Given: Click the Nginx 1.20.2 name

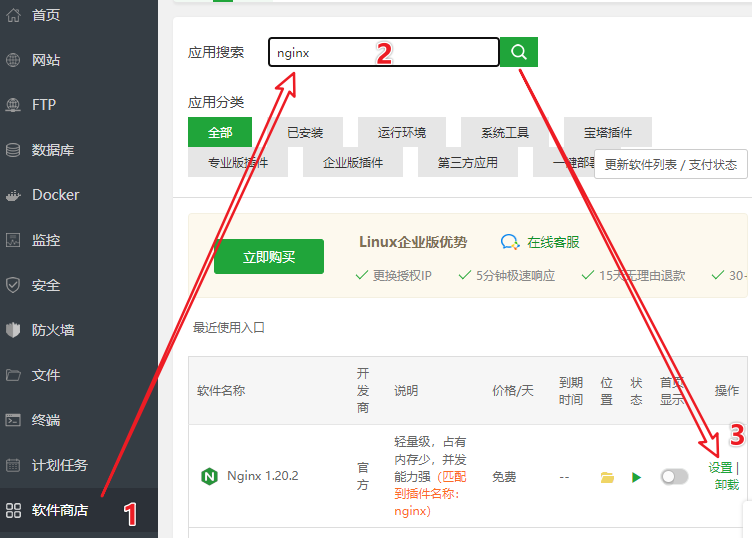Looking at the screenshot, I should tap(262, 476).
